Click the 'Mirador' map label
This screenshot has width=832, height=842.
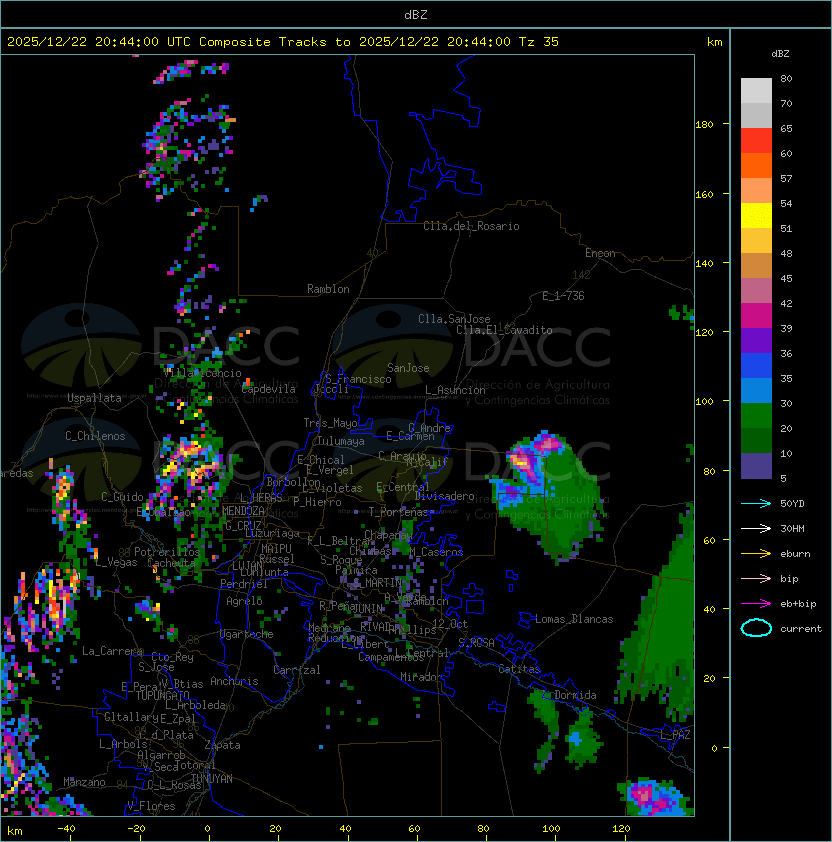coord(422,677)
